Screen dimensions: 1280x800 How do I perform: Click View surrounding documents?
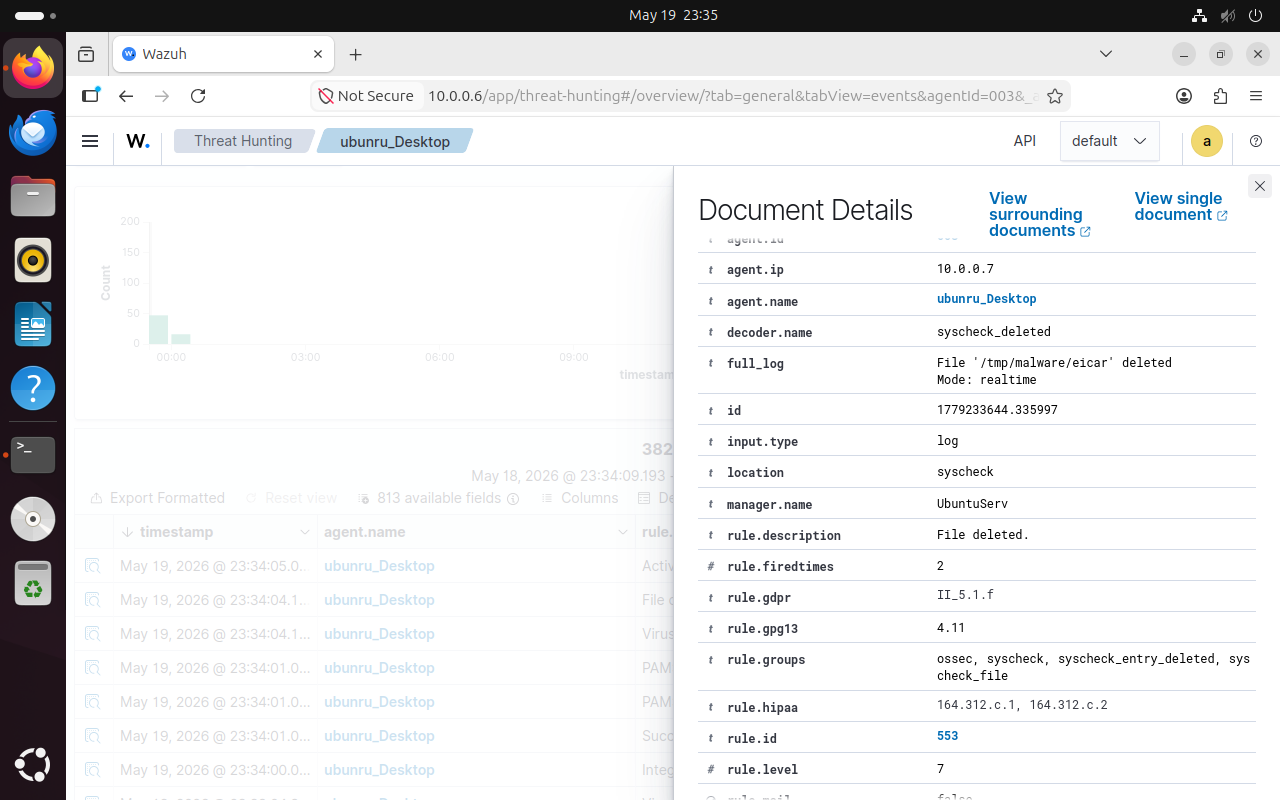(1039, 214)
